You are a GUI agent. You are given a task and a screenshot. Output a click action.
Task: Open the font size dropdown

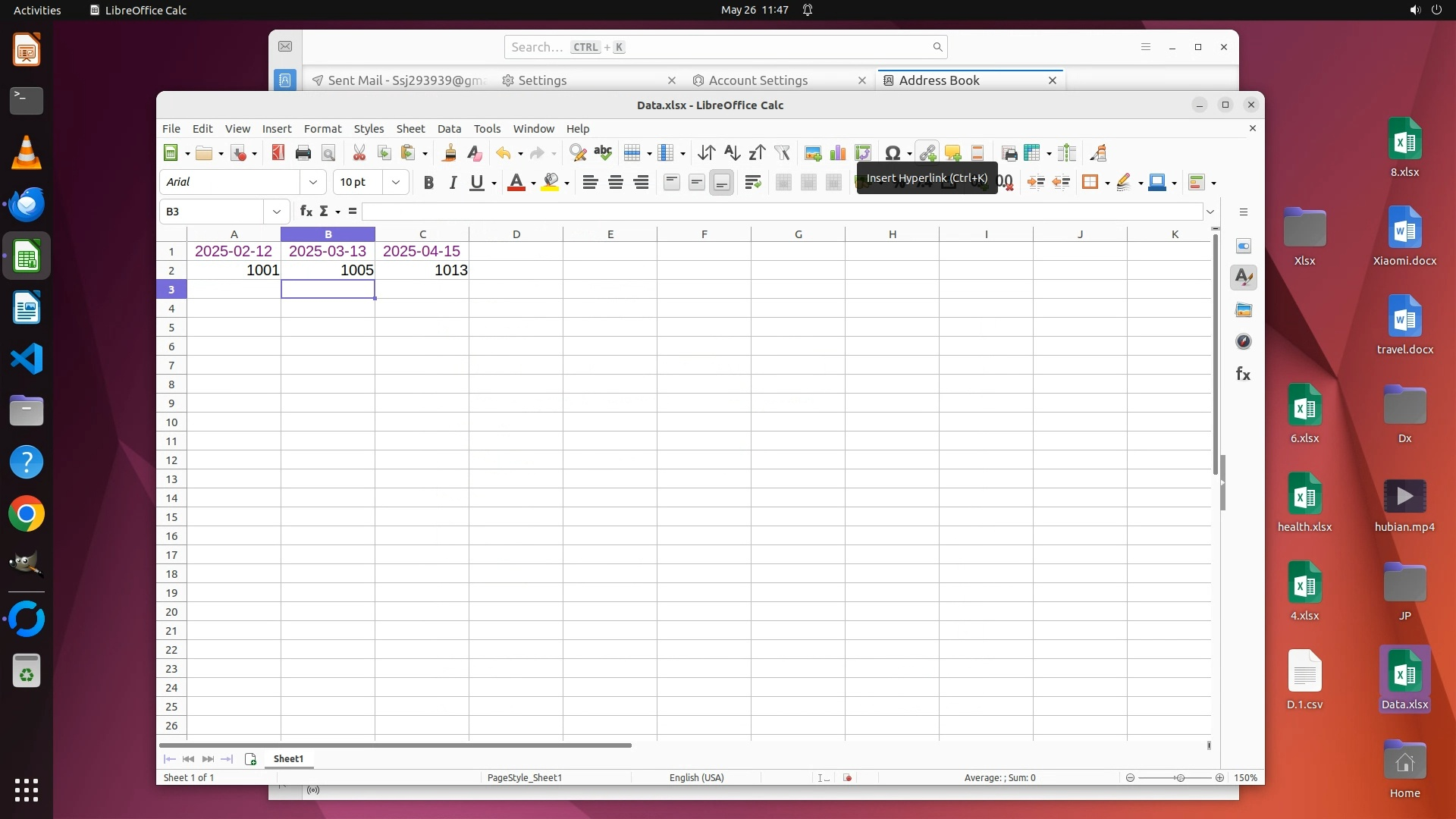pyautogui.click(x=395, y=182)
